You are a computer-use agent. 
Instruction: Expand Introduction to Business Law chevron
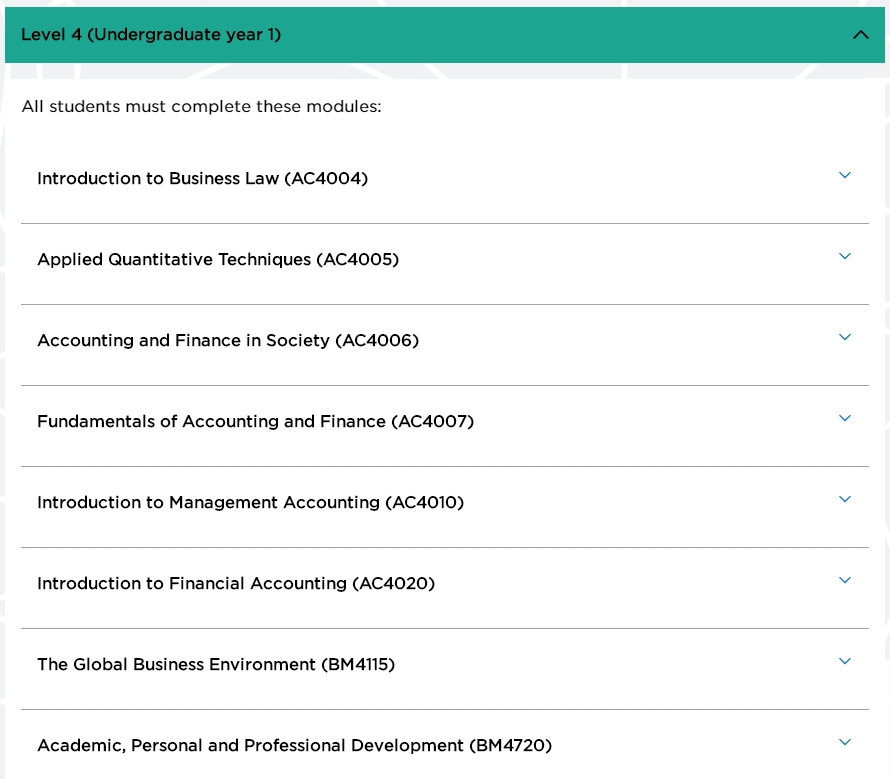point(845,175)
